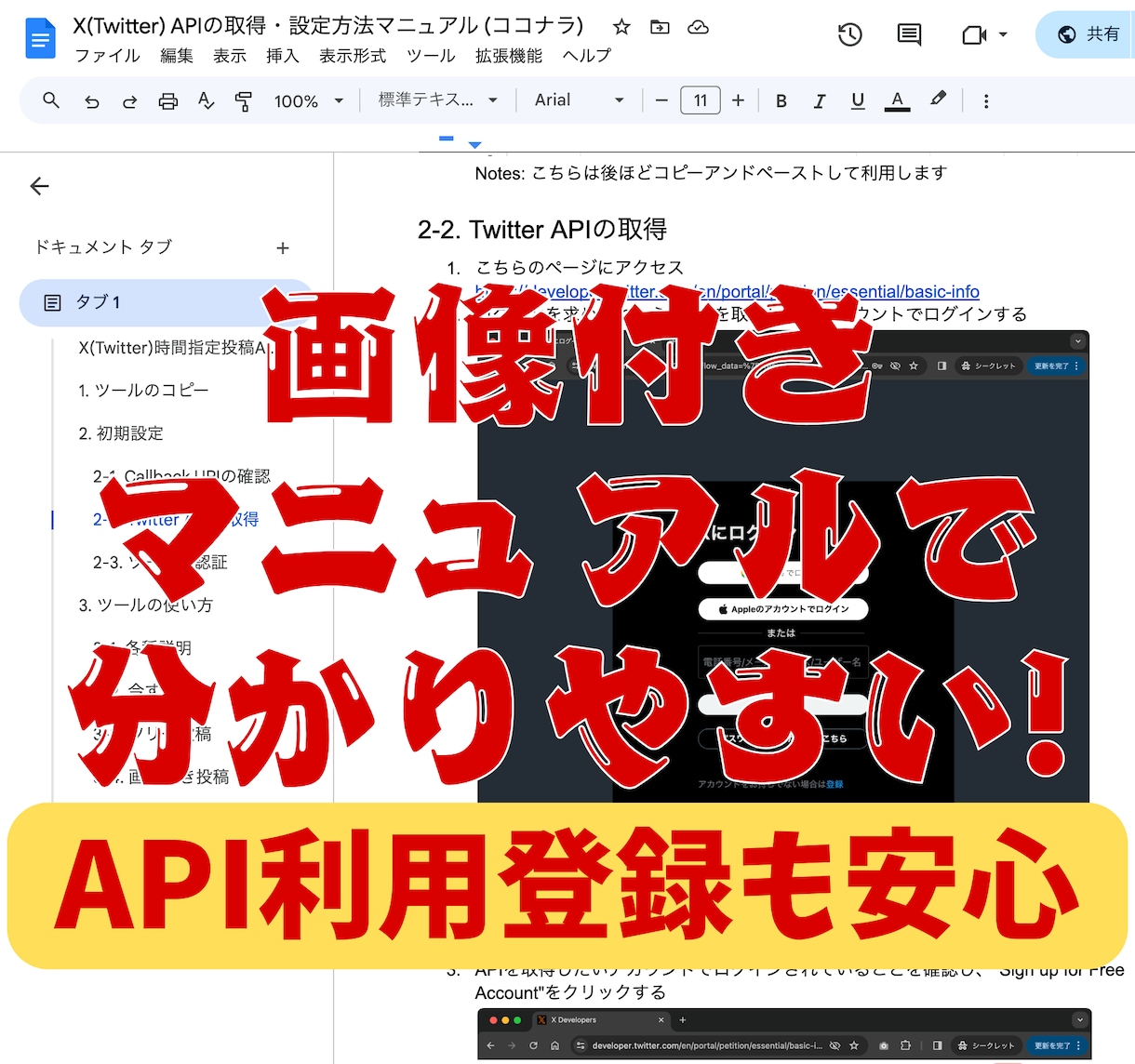Open the ヘルプ menu
Screen dimensions: 1135x1064
click(x=587, y=56)
